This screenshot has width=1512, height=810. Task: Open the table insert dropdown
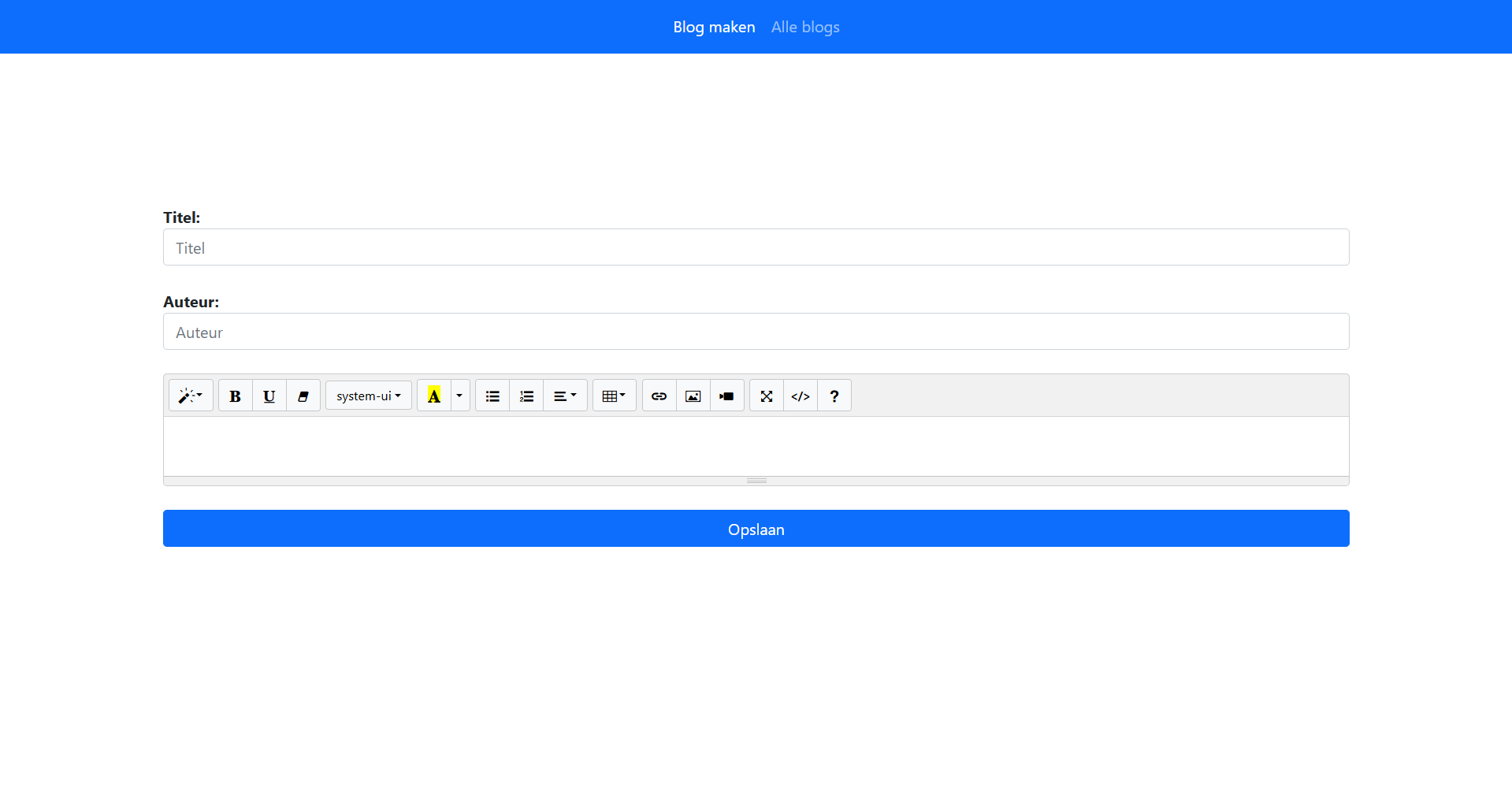tap(614, 396)
